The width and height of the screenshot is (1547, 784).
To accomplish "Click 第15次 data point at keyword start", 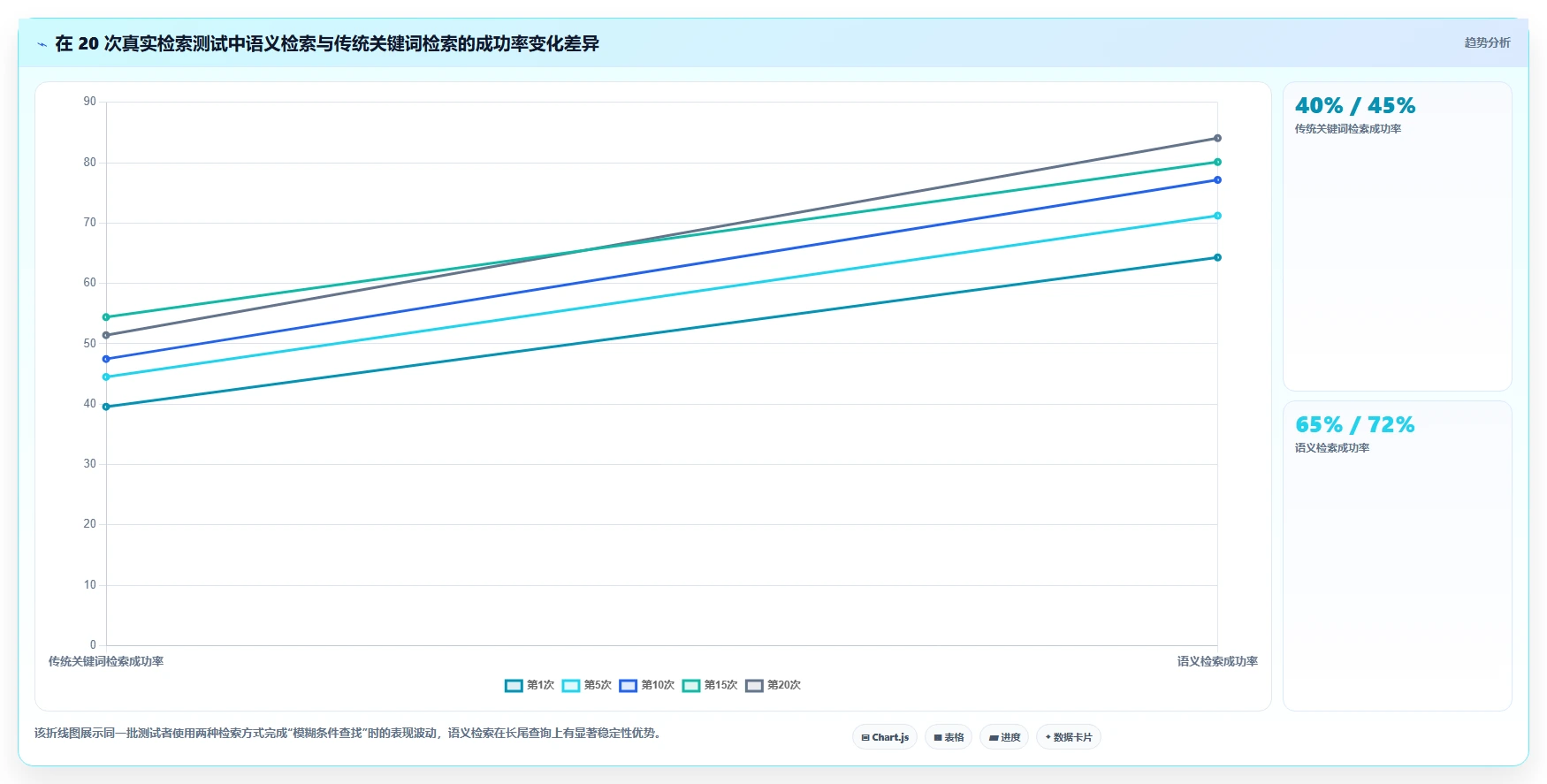I will click(106, 317).
